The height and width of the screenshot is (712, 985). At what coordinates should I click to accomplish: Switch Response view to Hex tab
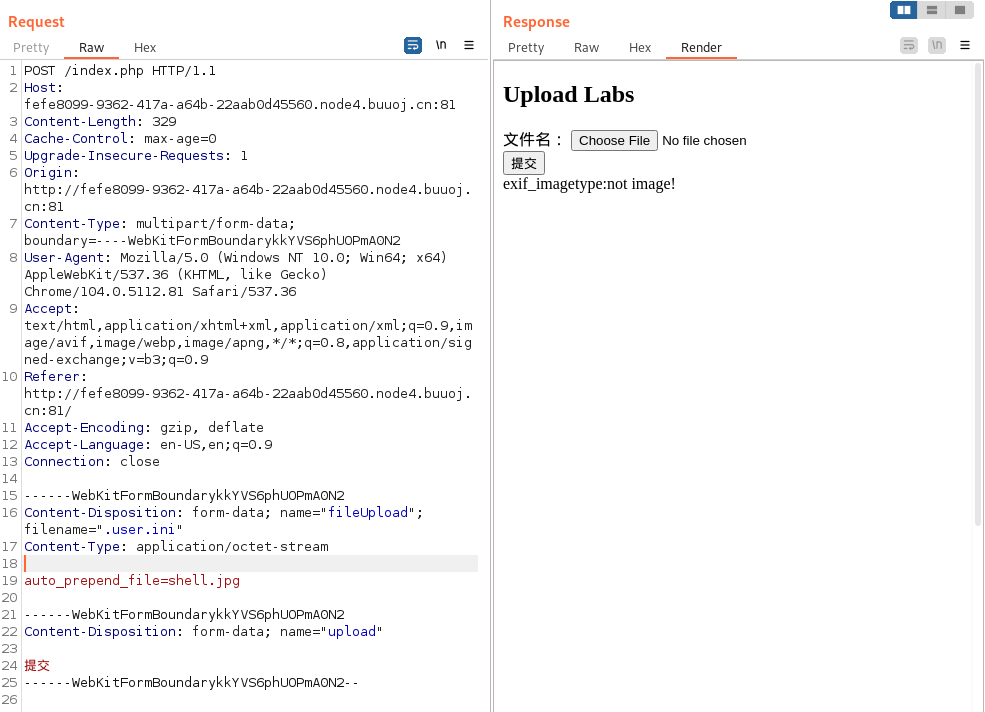click(x=639, y=48)
